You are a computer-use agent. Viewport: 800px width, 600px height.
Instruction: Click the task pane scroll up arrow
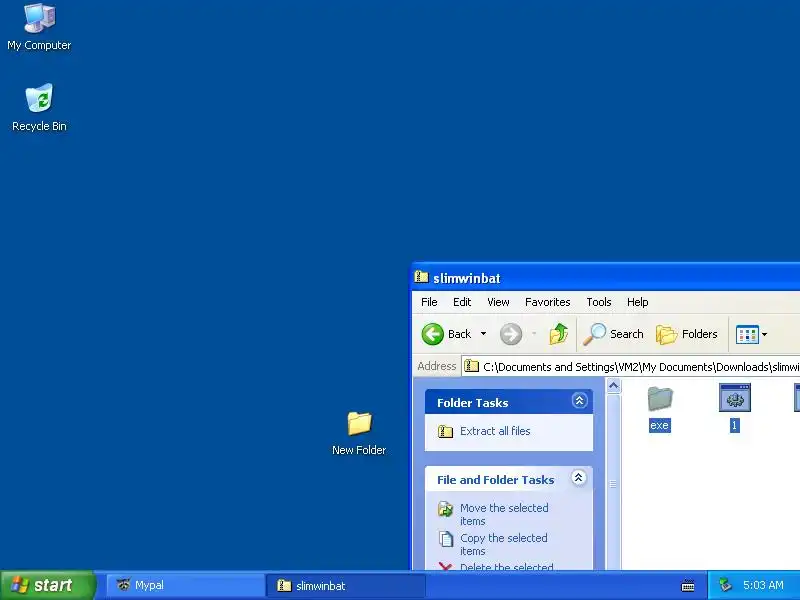tap(613, 386)
